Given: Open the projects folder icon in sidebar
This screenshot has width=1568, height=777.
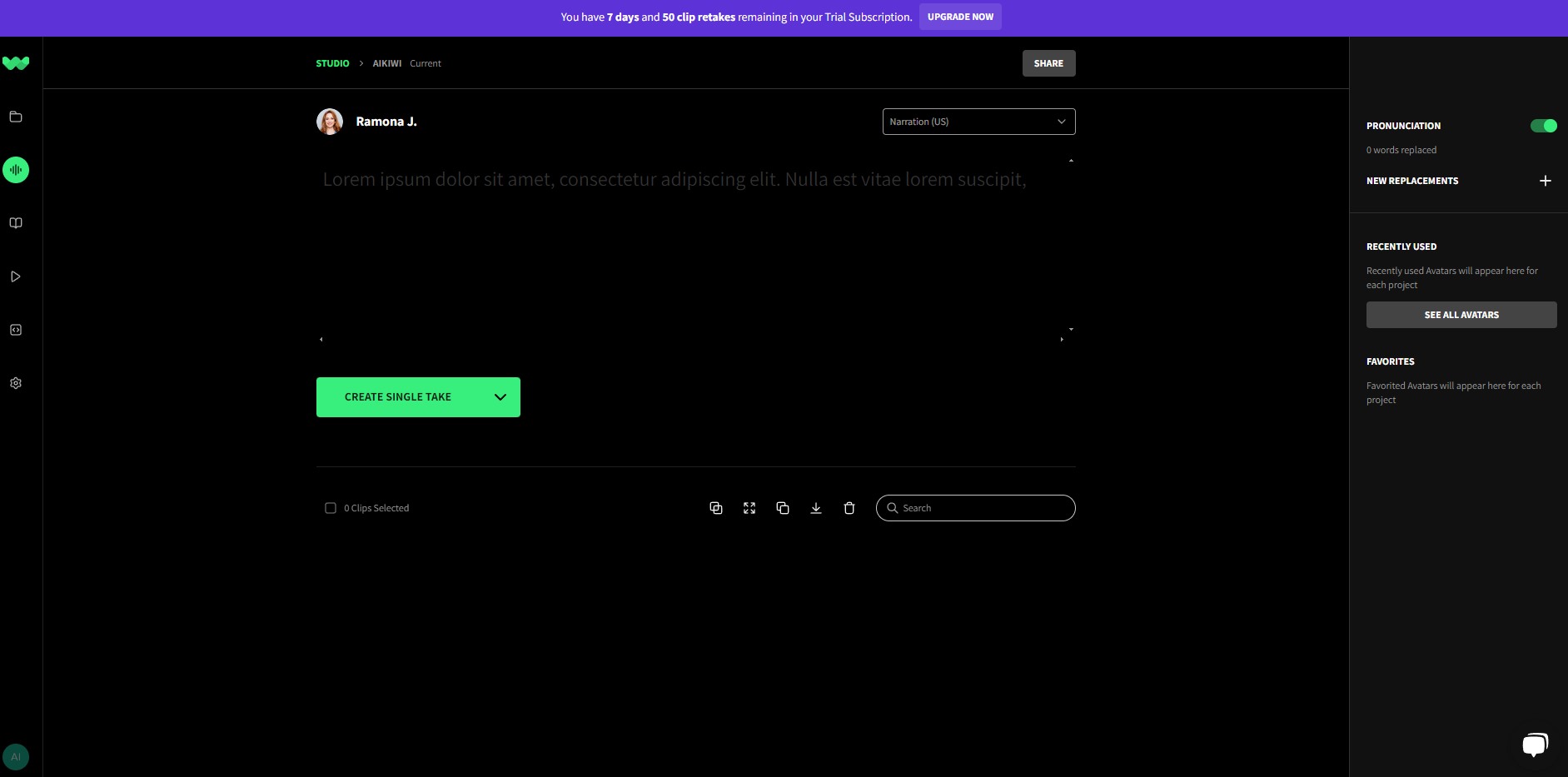Looking at the screenshot, I should point(16,117).
